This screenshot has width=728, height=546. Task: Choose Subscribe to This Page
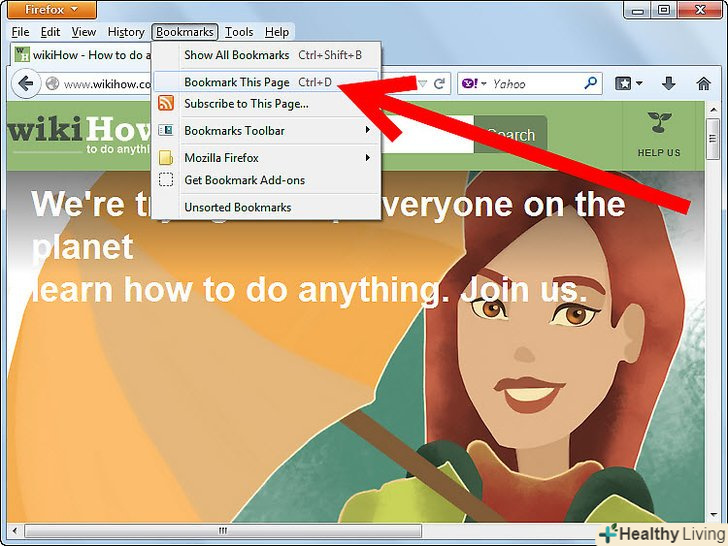[266, 104]
